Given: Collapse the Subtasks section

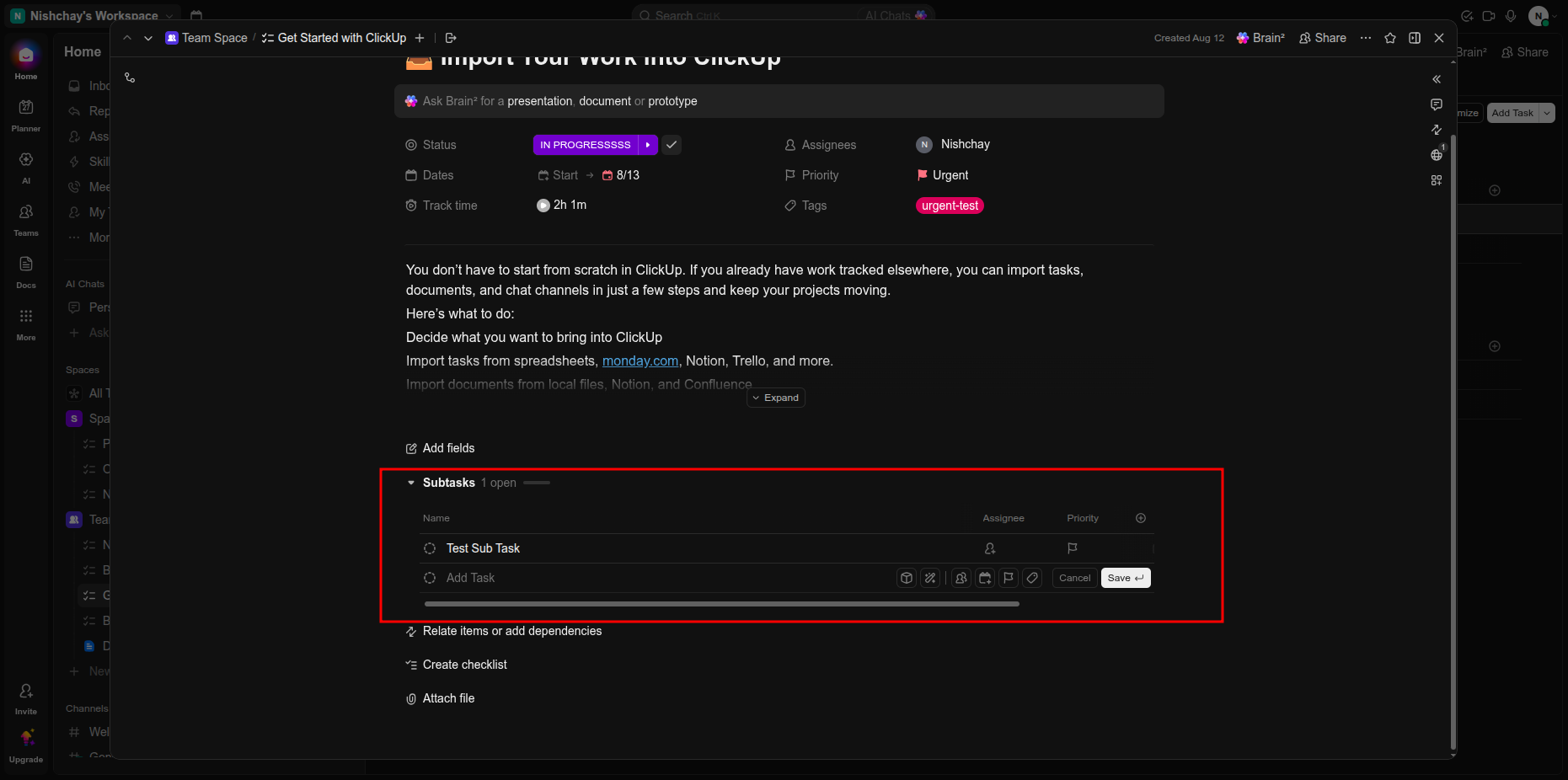Looking at the screenshot, I should click(x=411, y=483).
